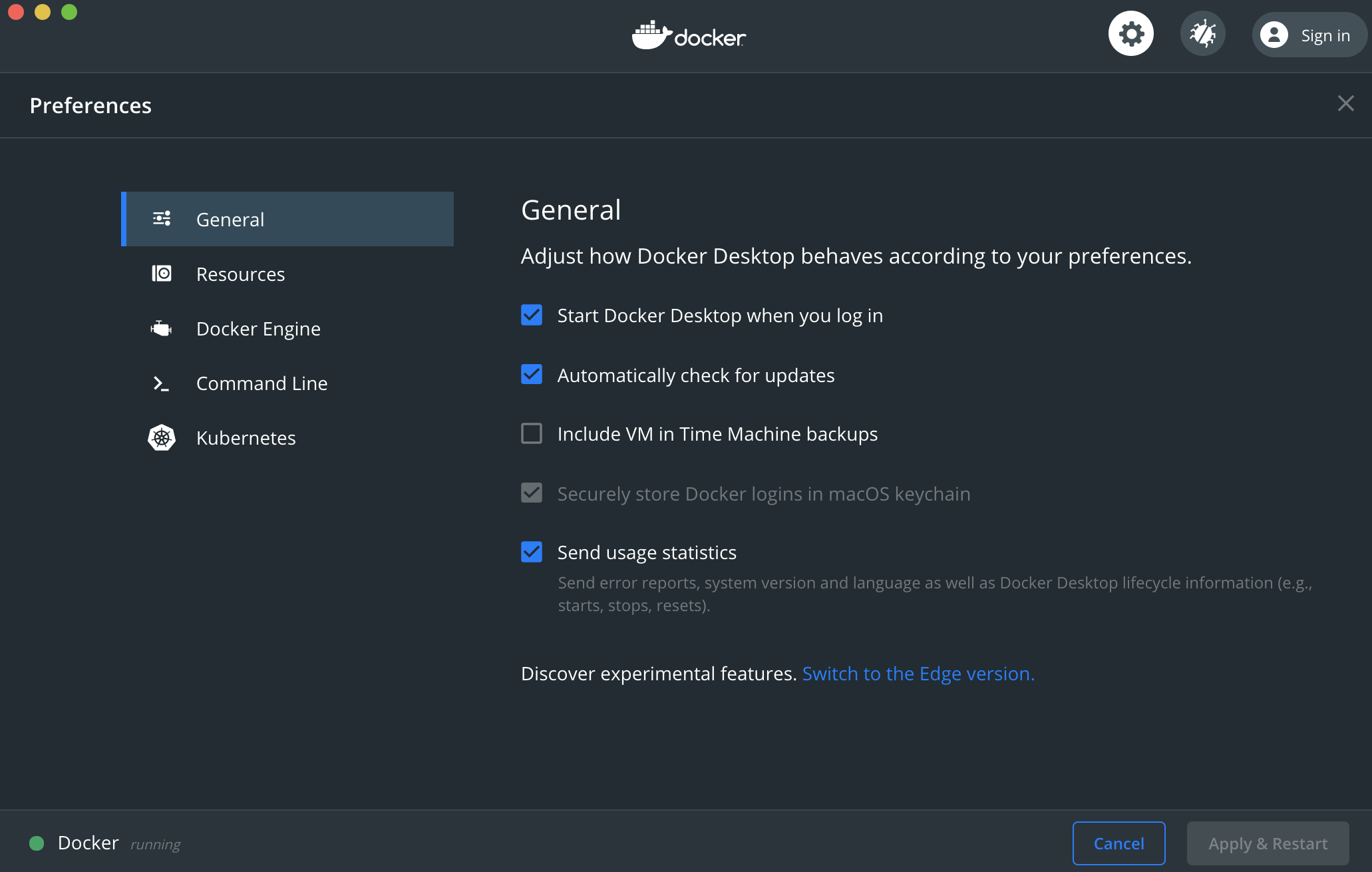1372x872 pixels.
Task: Click Apply & Restart button
Action: tap(1268, 843)
